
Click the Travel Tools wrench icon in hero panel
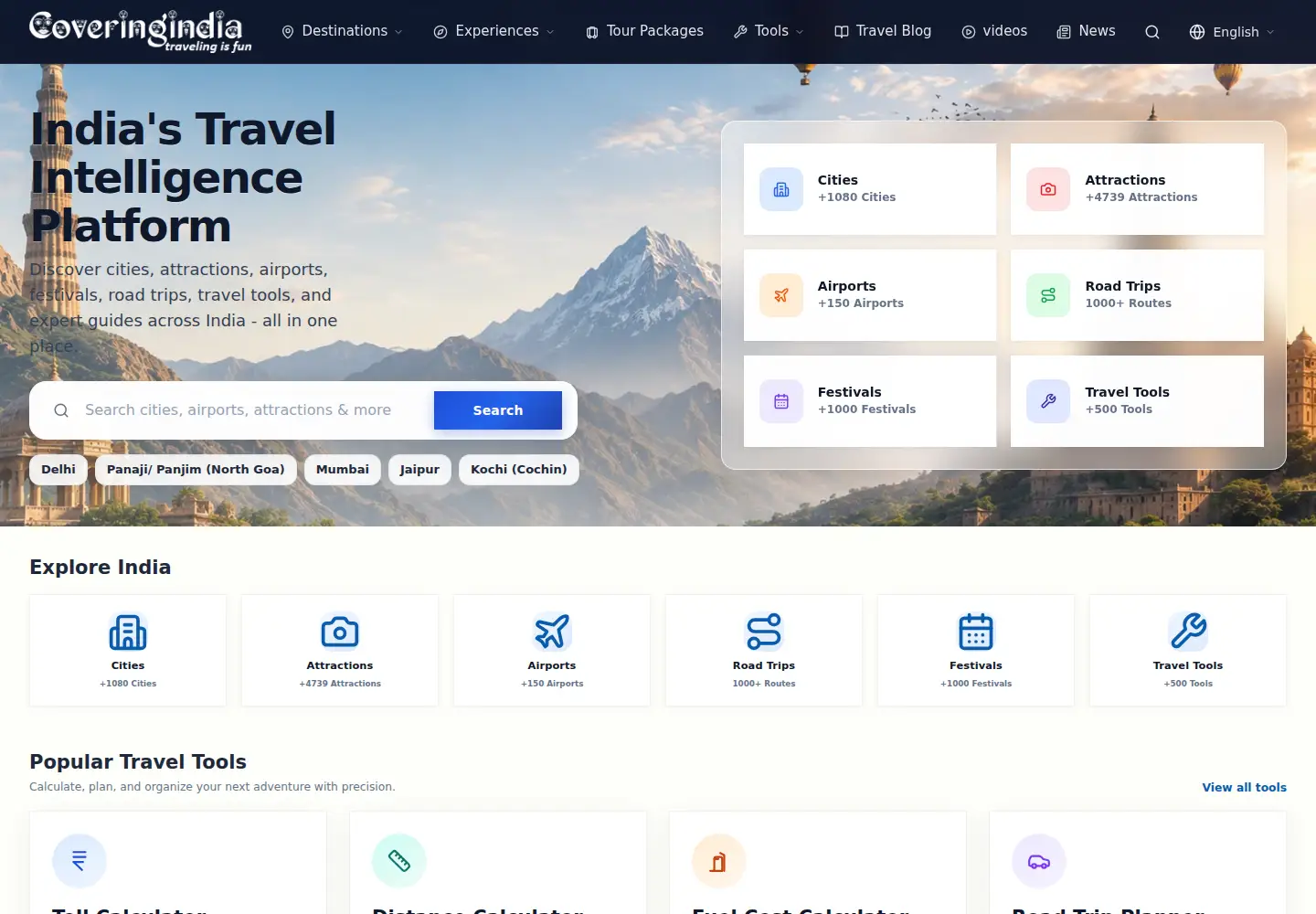[x=1048, y=401]
